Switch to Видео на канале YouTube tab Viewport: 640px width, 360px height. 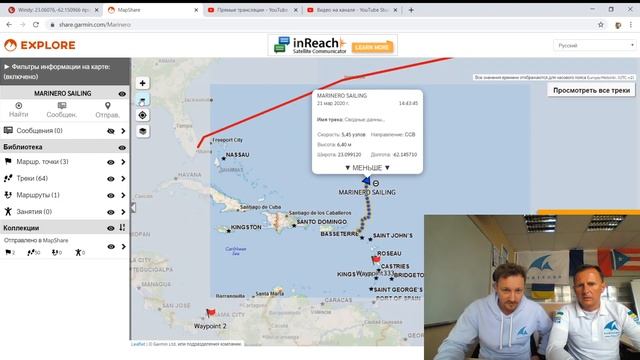pyautogui.click(x=352, y=10)
